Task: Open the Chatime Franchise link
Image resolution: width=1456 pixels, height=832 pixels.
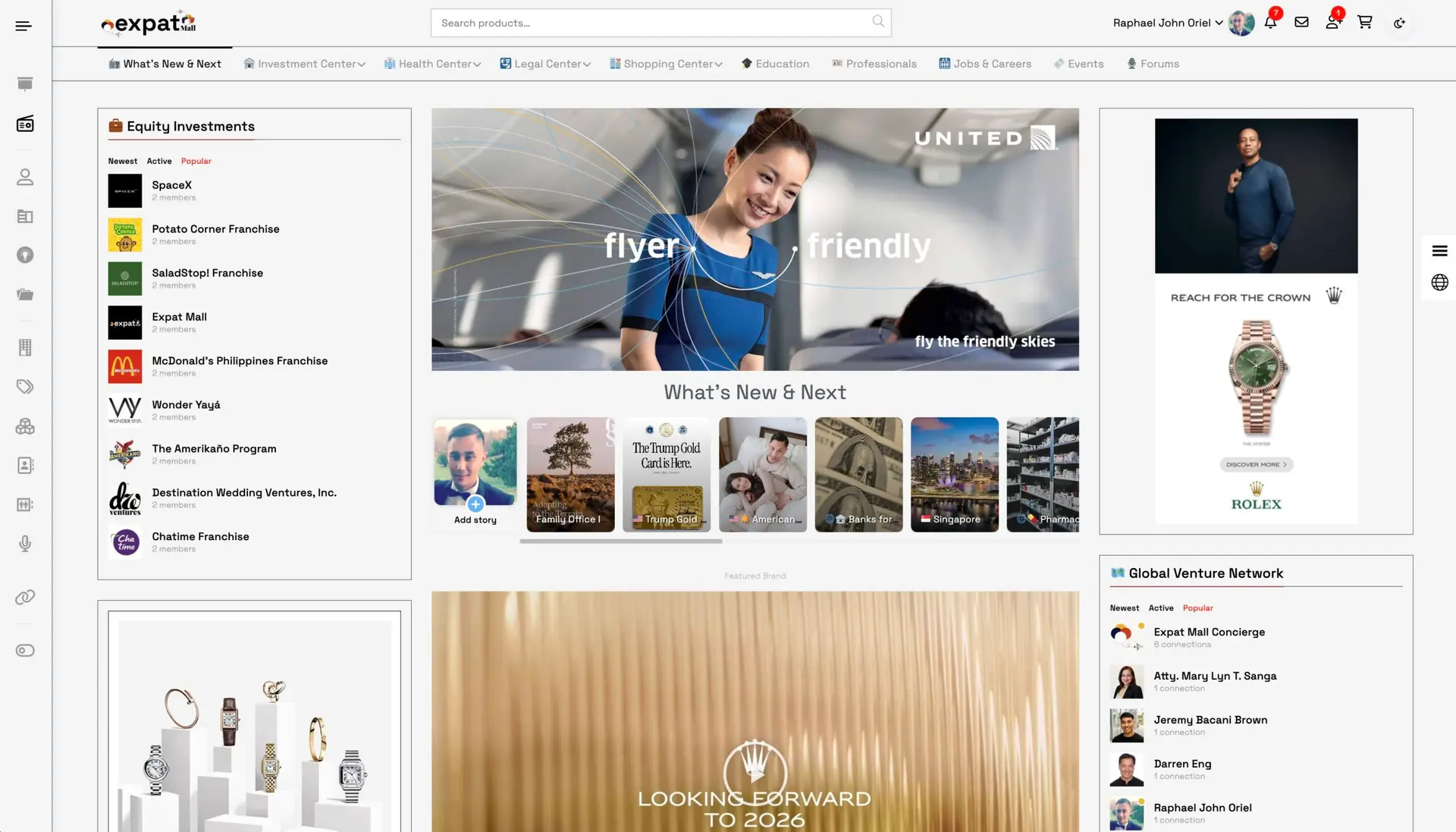Action: coord(200,537)
